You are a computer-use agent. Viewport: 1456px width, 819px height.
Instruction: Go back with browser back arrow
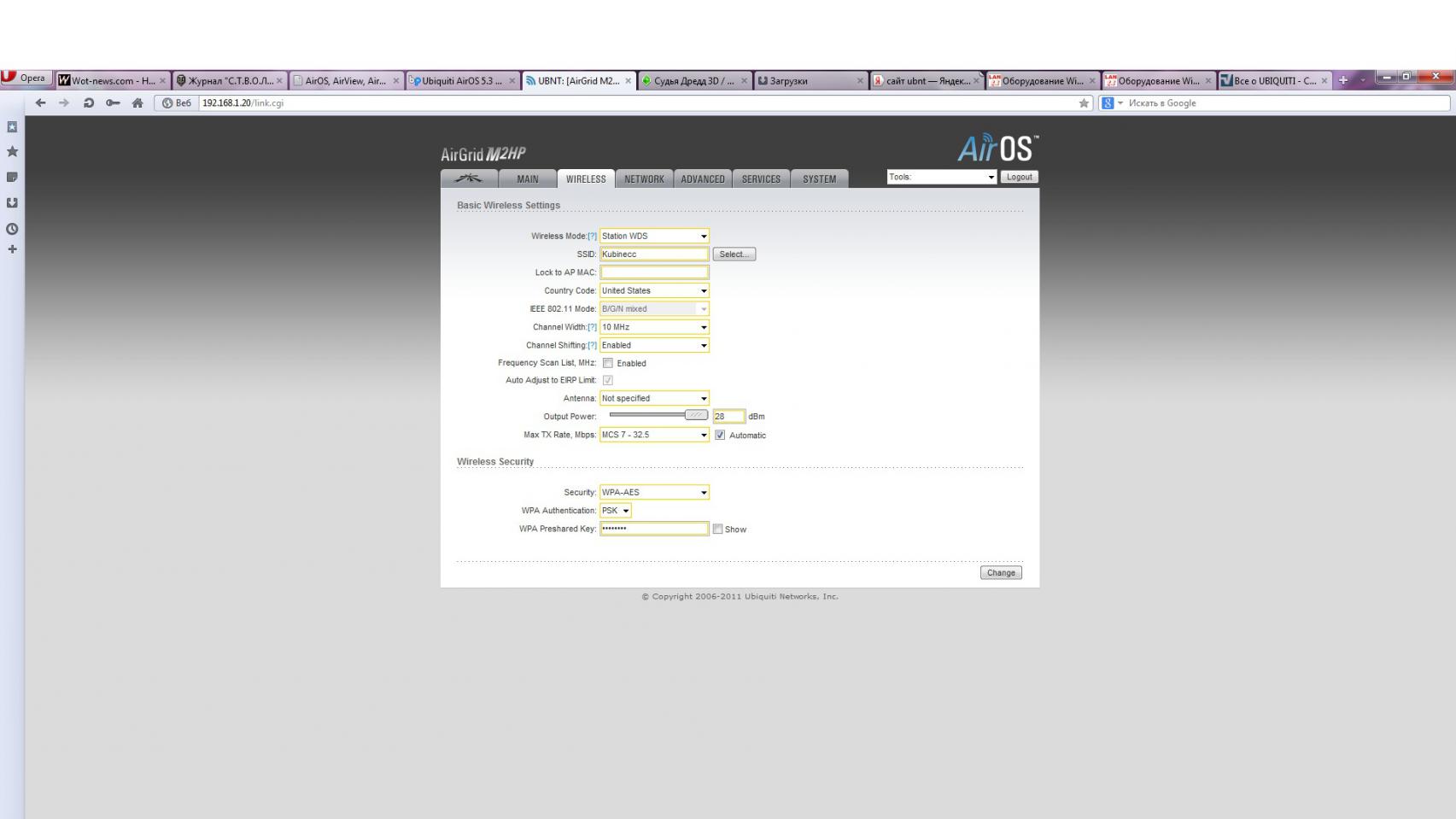[x=40, y=102]
